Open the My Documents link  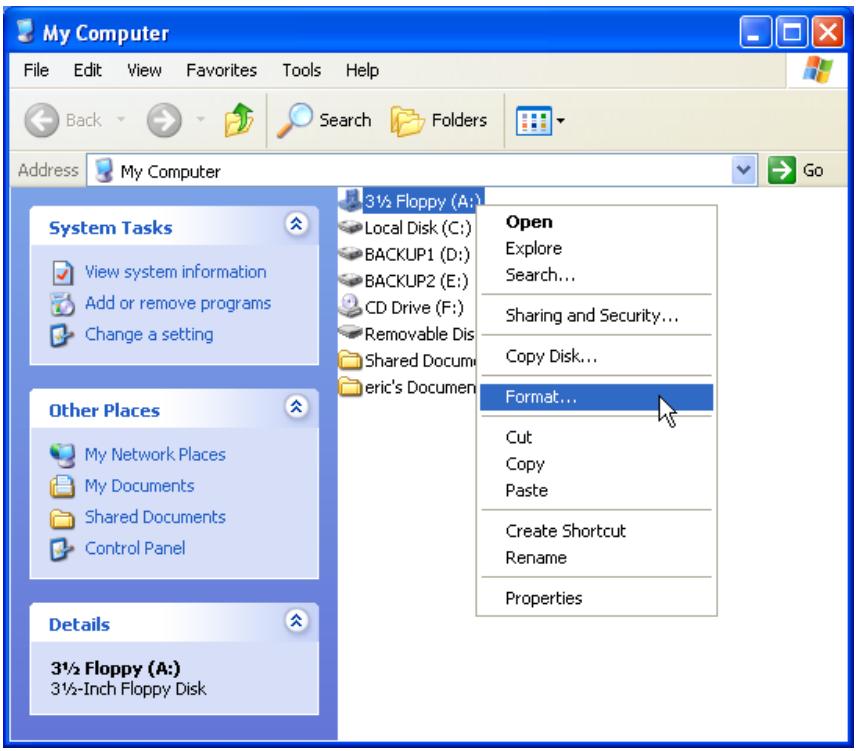pos(139,486)
